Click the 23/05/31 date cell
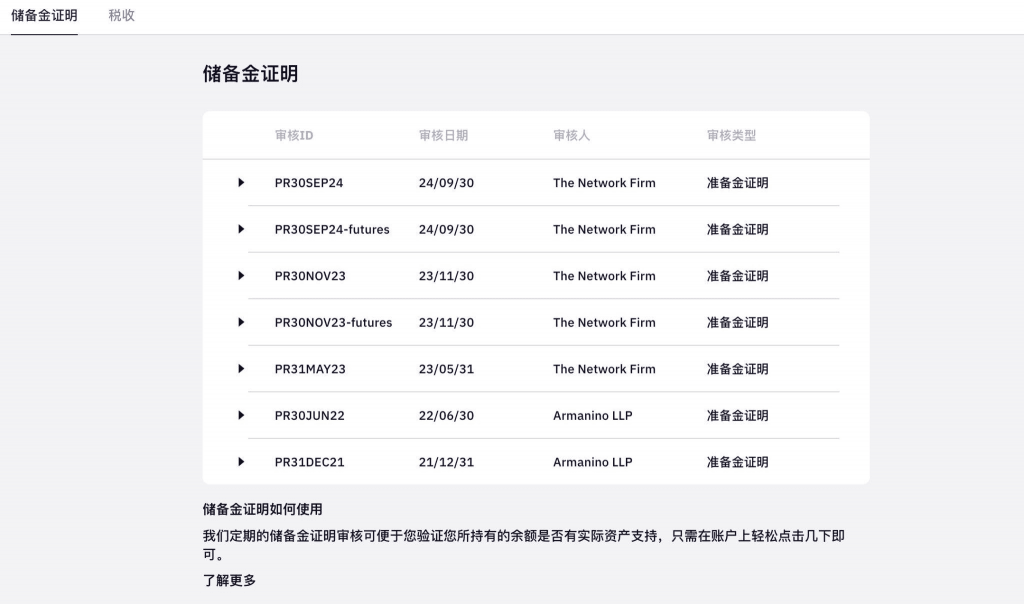 click(x=446, y=369)
